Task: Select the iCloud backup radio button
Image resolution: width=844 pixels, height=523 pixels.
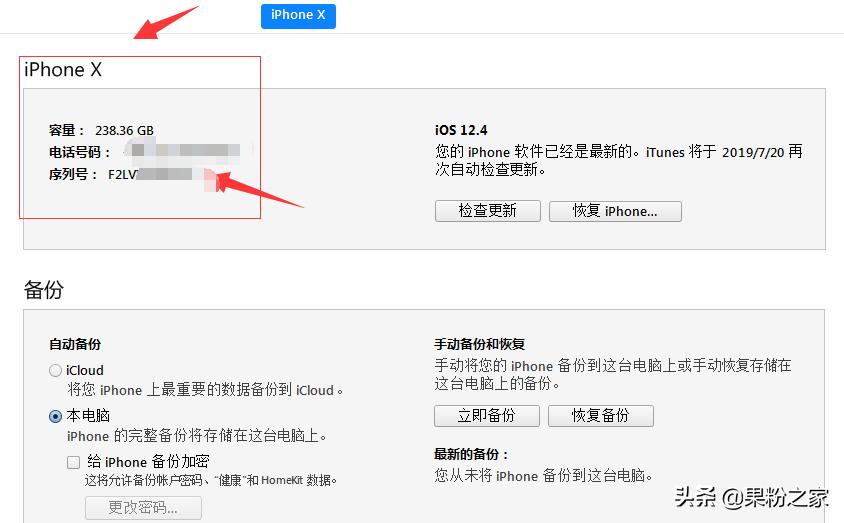Action: 55,371
